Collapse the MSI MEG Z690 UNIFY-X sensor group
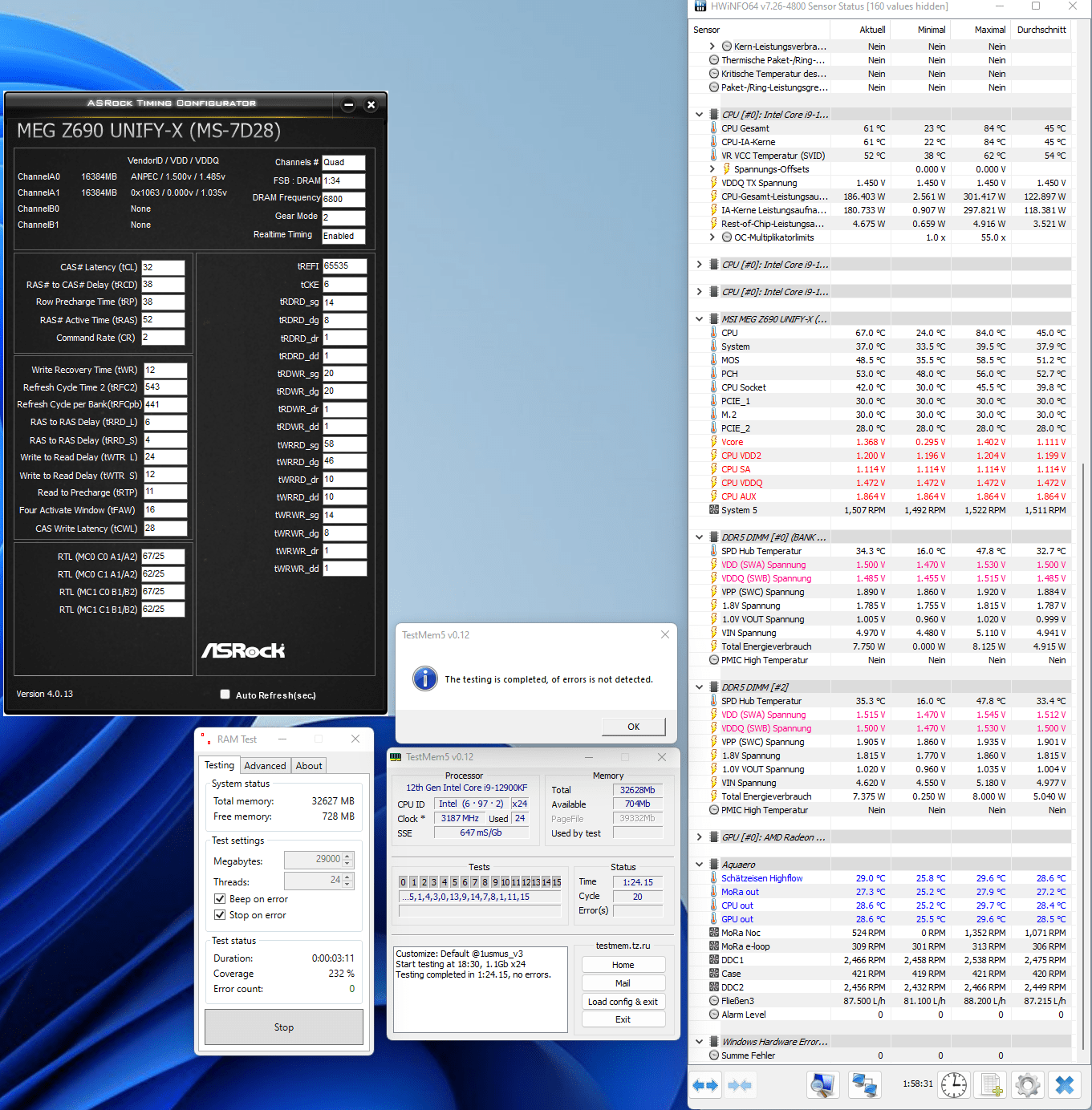 [700, 319]
